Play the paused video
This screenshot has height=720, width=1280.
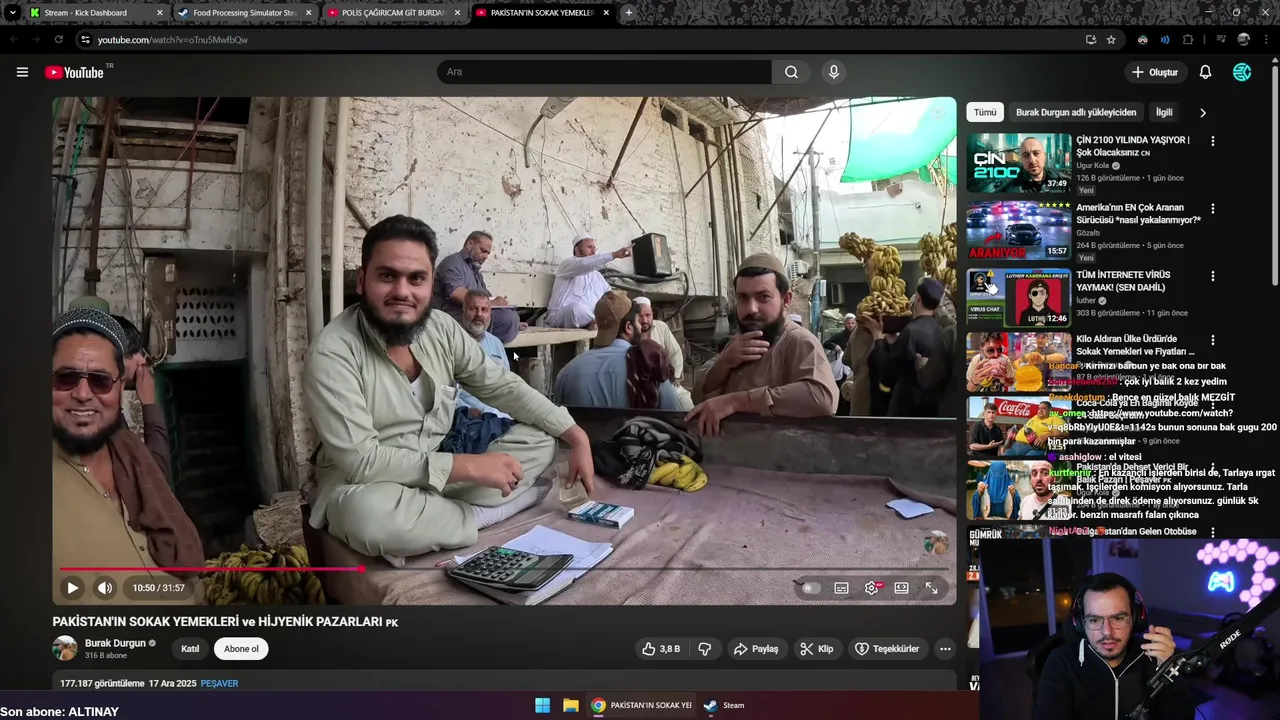coord(72,588)
